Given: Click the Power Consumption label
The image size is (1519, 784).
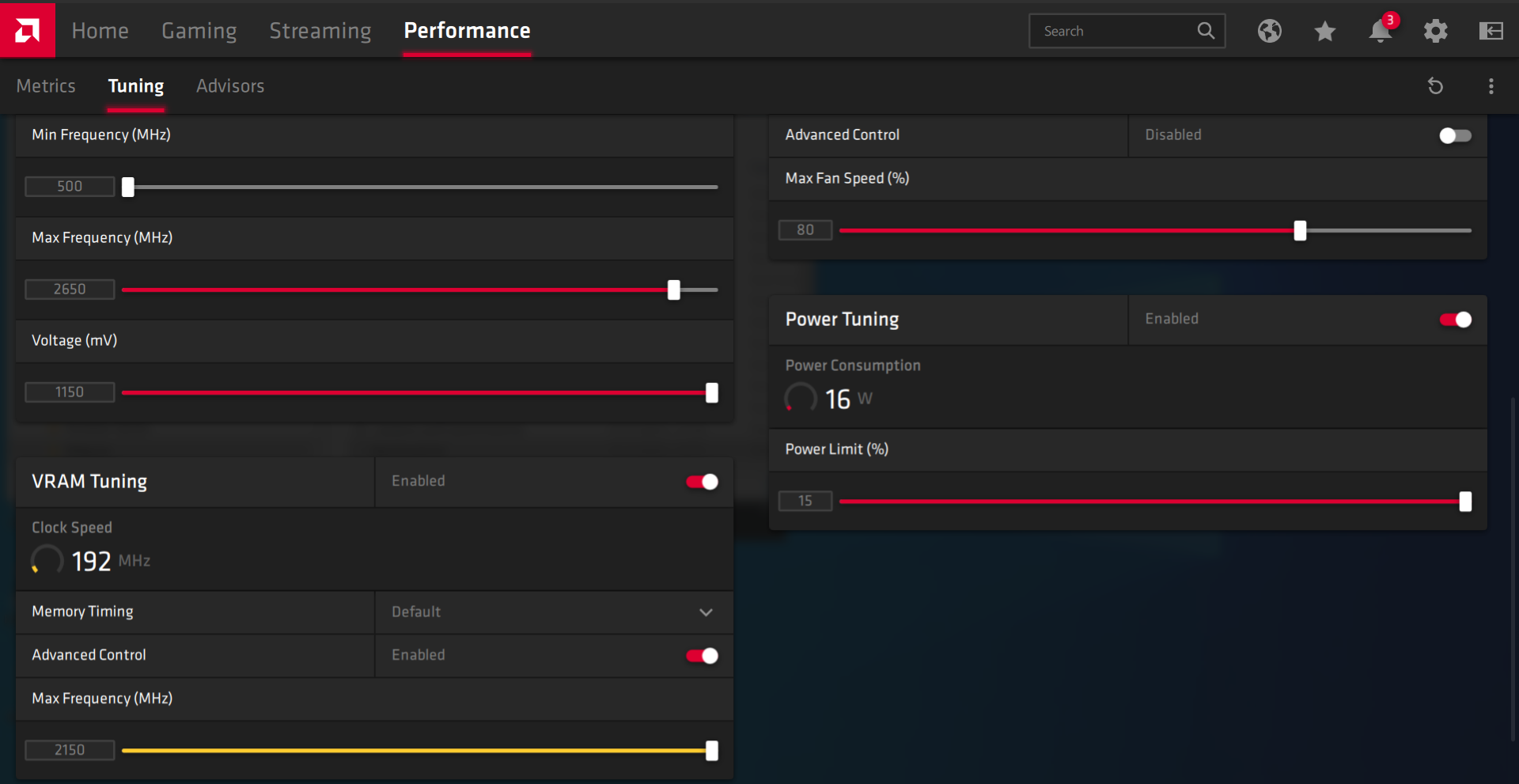Looking at the screenshot, I should 853,365.
